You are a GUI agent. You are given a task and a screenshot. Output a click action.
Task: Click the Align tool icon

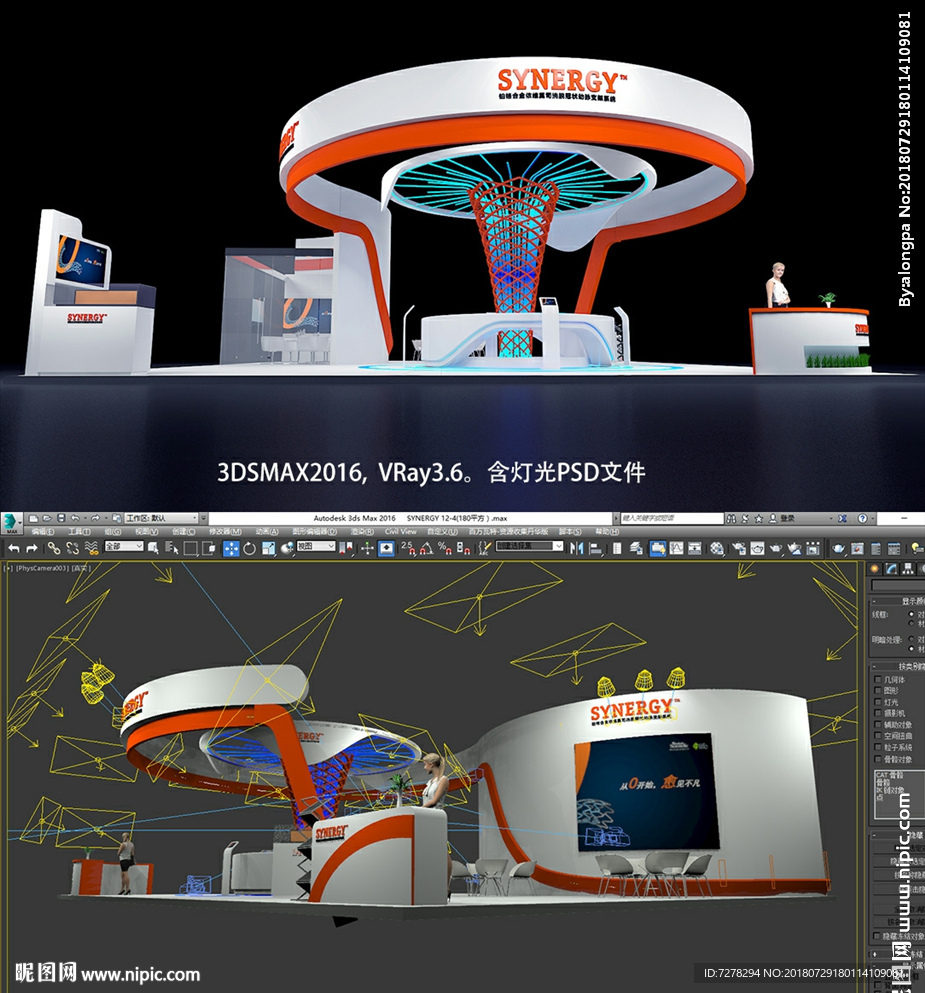(595, 548)
